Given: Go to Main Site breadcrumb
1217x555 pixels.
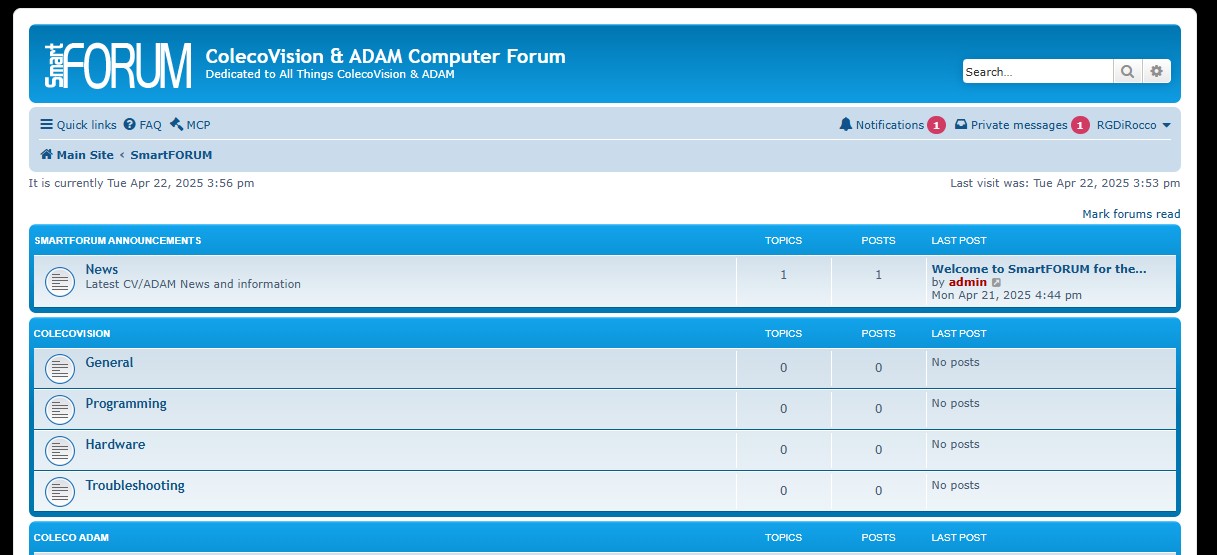Looking at the screenshot, I should 77,155.
